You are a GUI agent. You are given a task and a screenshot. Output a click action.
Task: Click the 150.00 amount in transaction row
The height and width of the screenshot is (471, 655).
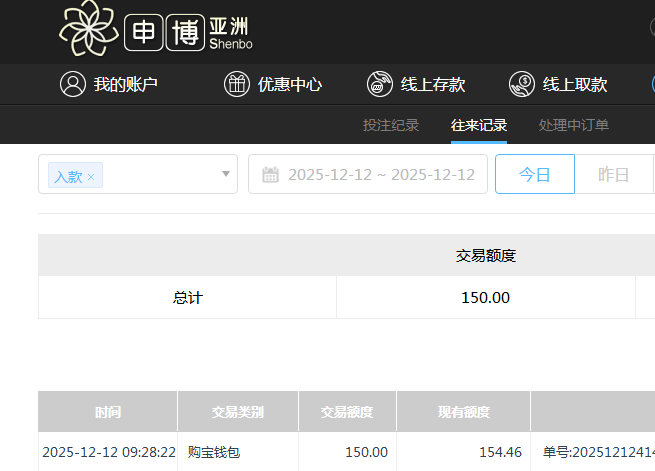pos(366,452)
